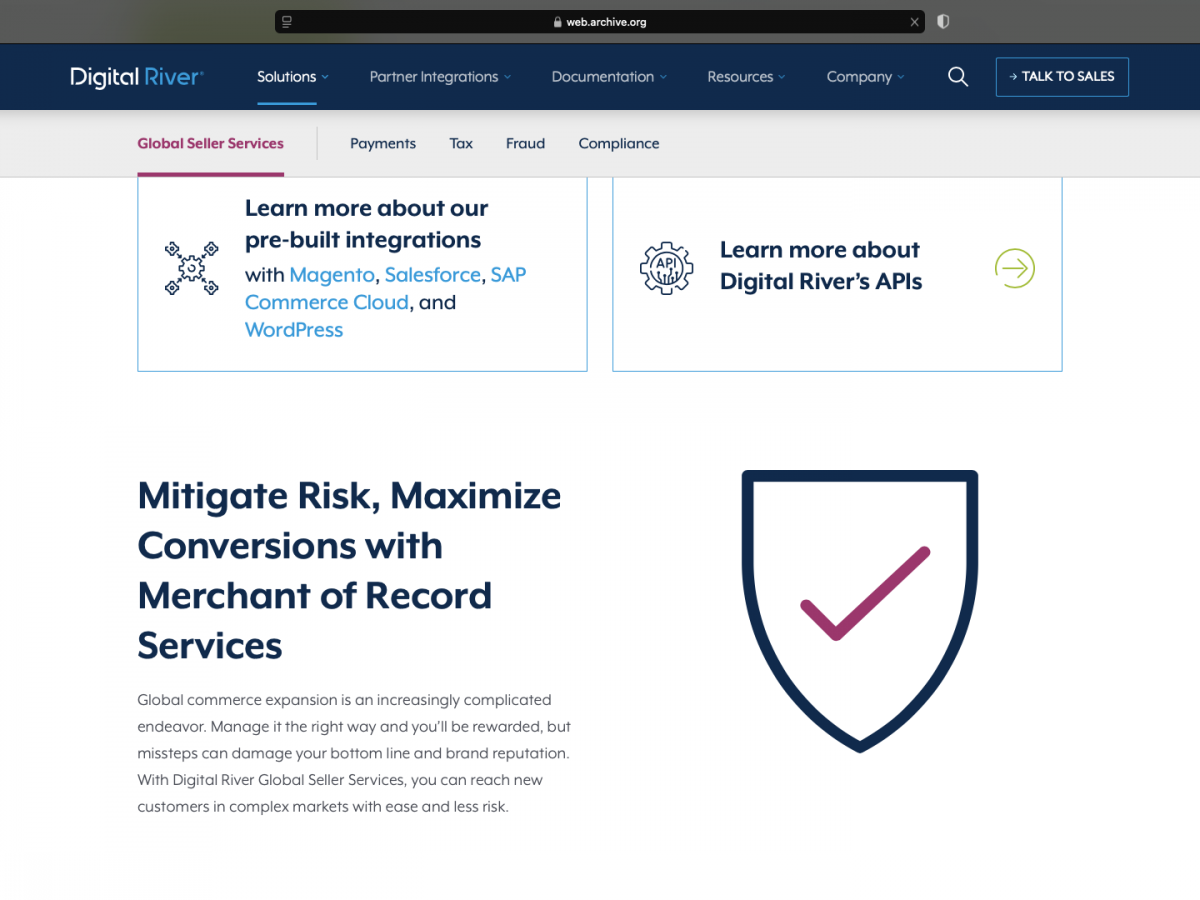Screen dimensions: 1200x900
Task: Click the address bar site settings icon
Action: pyautogui.click(x=288, y=21)
